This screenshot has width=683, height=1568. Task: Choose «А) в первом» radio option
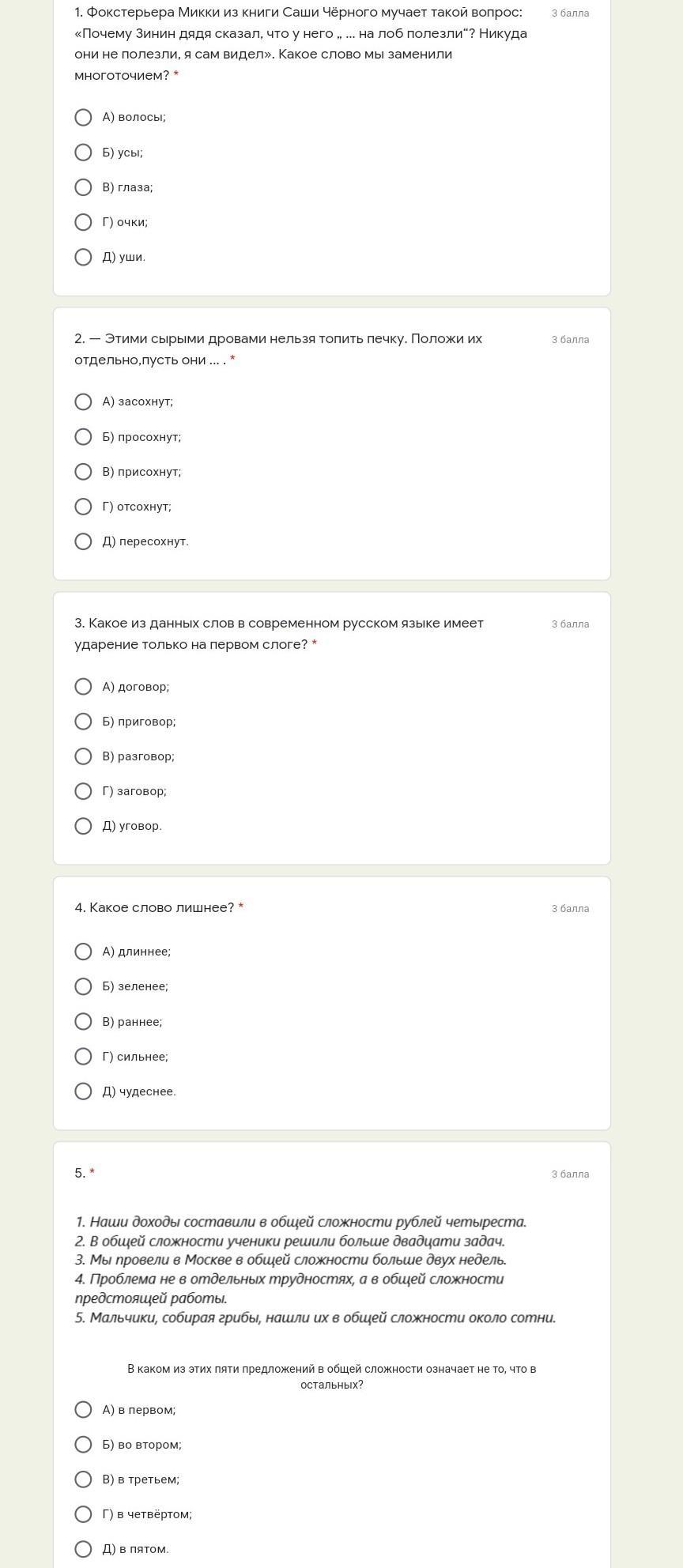coord(83,1410)
